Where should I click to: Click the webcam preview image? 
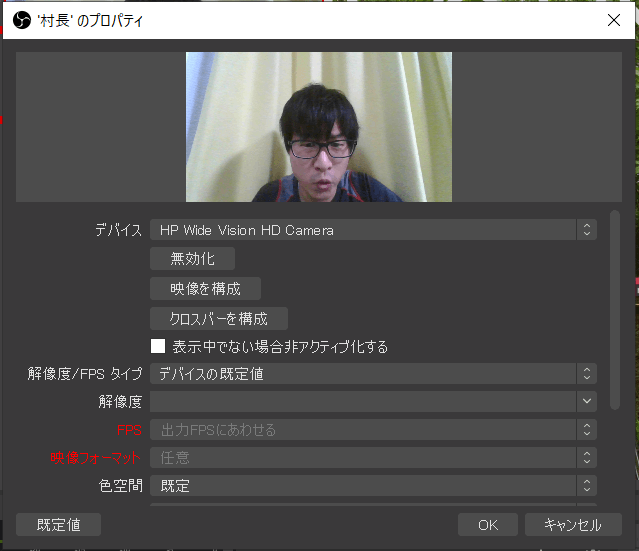(x=319, y=127)
